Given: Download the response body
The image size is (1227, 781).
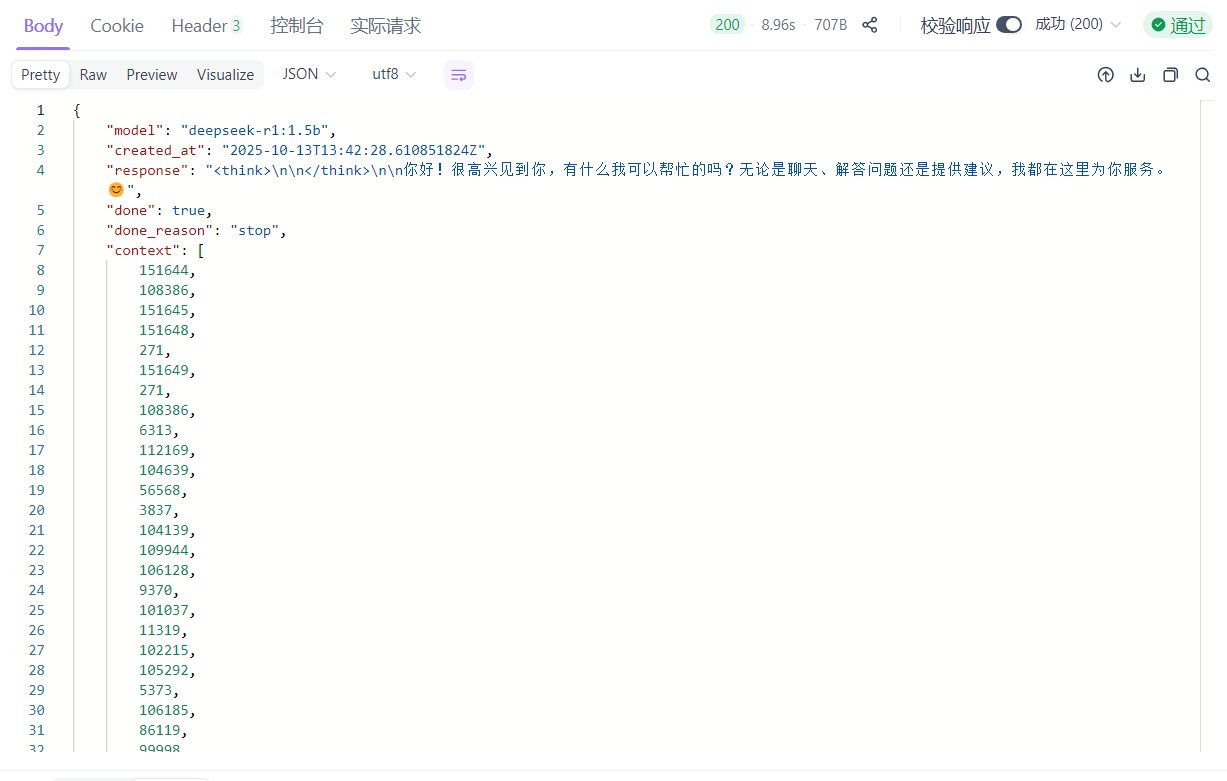Looking at the screenshot, I should coord(1137,75).
